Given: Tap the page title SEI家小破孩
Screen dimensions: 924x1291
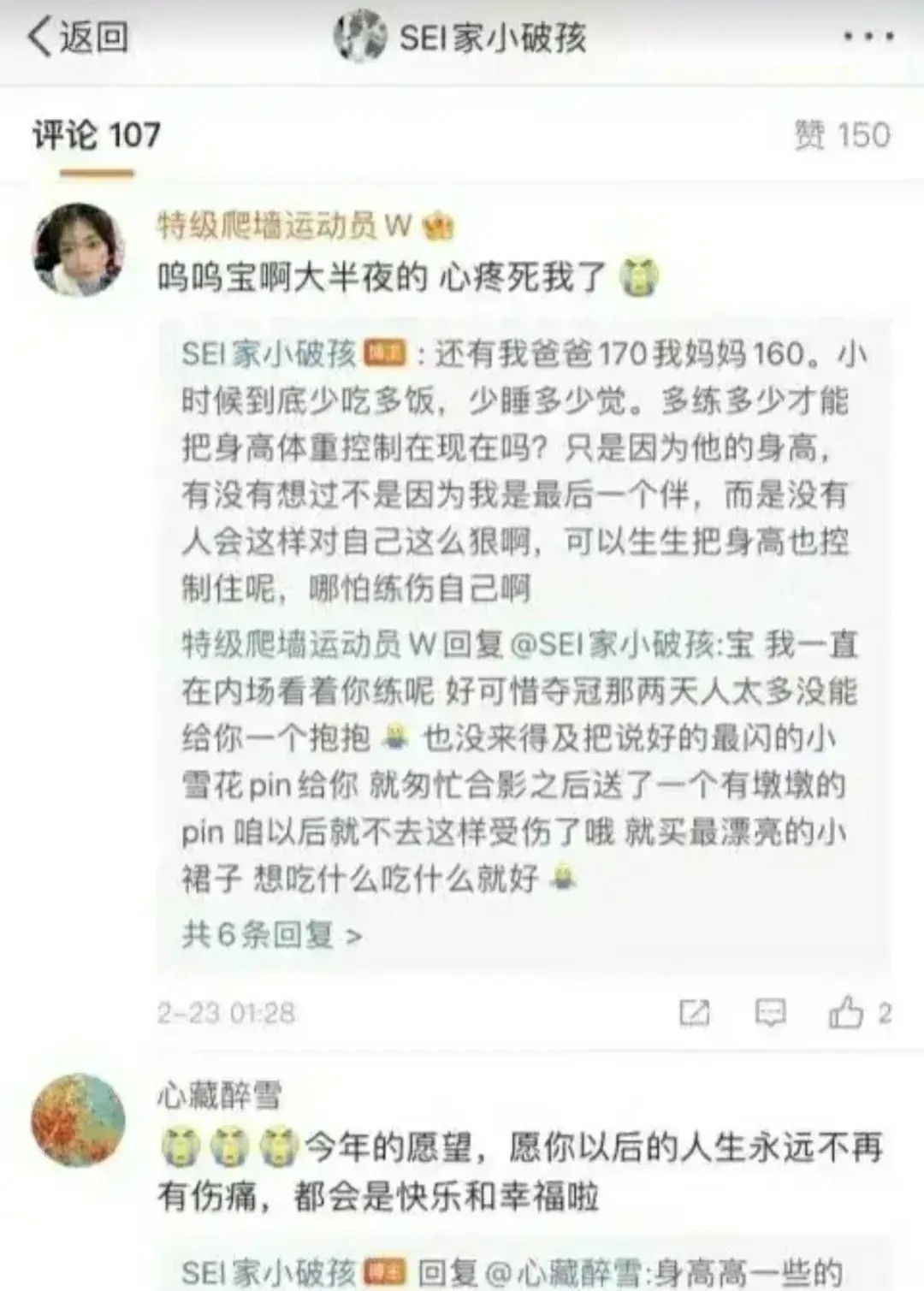Looking at the screenshot, I should (x=493, y=38).
